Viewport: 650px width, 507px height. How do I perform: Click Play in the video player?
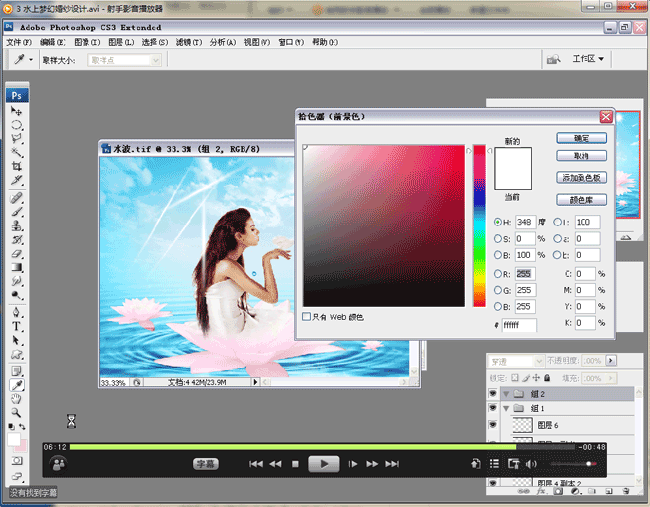324,464
